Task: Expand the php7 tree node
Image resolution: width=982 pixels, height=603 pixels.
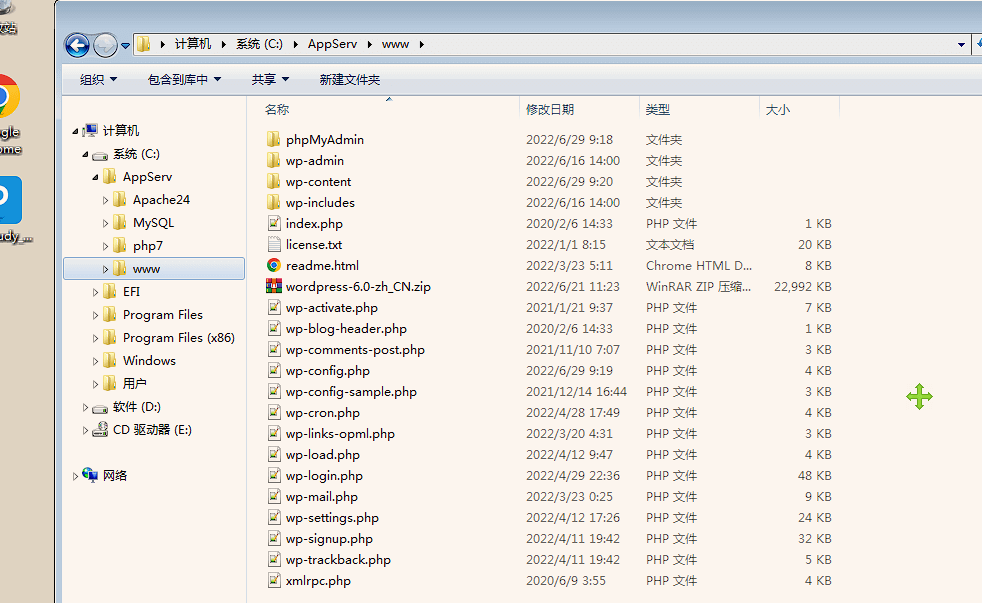Action: [105, 246]
